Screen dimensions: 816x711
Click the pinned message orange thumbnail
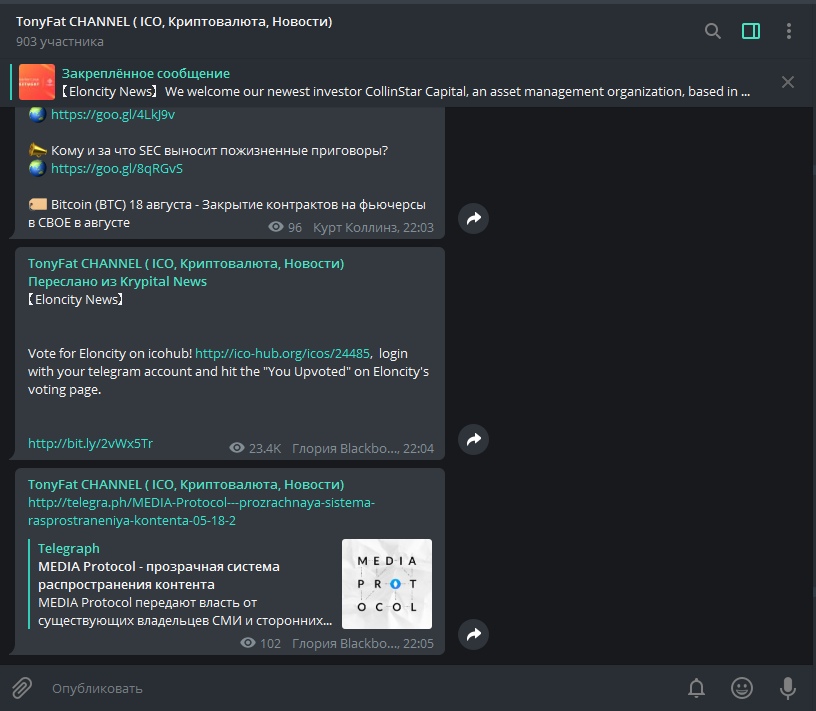[37, 82]
